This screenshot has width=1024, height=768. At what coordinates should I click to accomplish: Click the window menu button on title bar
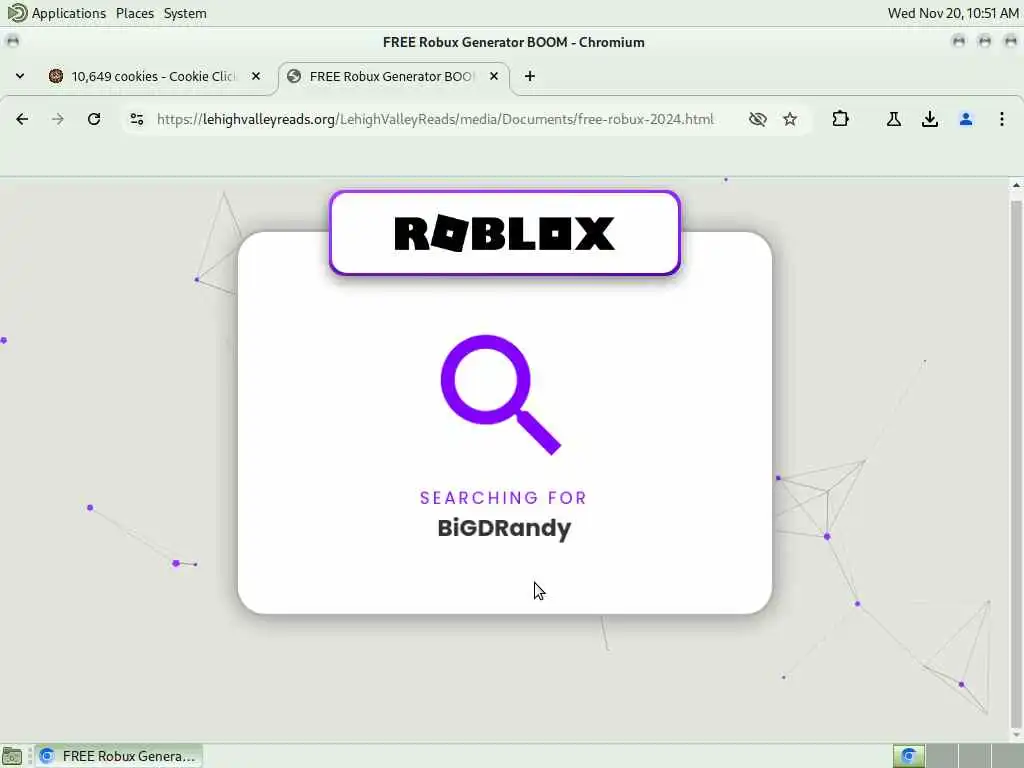point(12,41)
